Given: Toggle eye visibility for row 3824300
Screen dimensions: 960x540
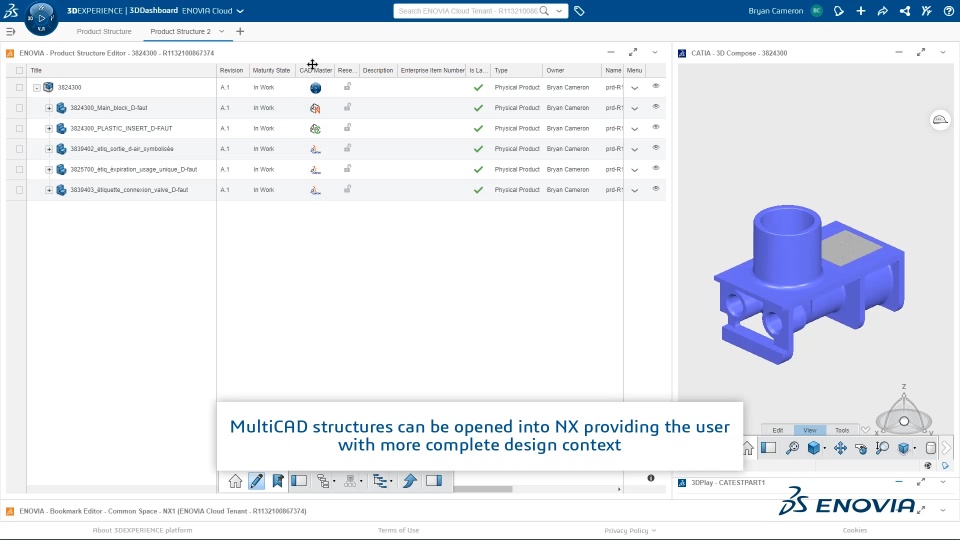Looking at the screenshot, I should coord(656,86).
